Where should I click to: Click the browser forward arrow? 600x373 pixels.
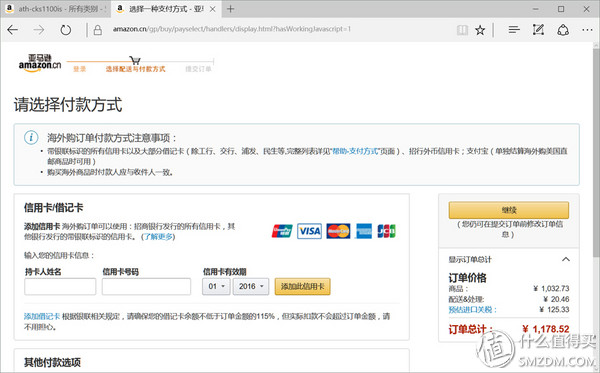39,30
